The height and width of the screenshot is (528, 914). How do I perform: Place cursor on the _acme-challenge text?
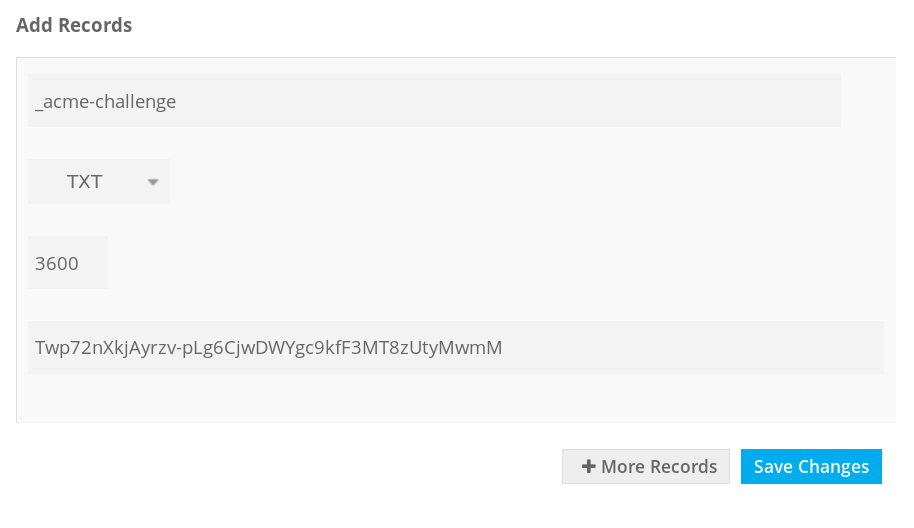106,101
